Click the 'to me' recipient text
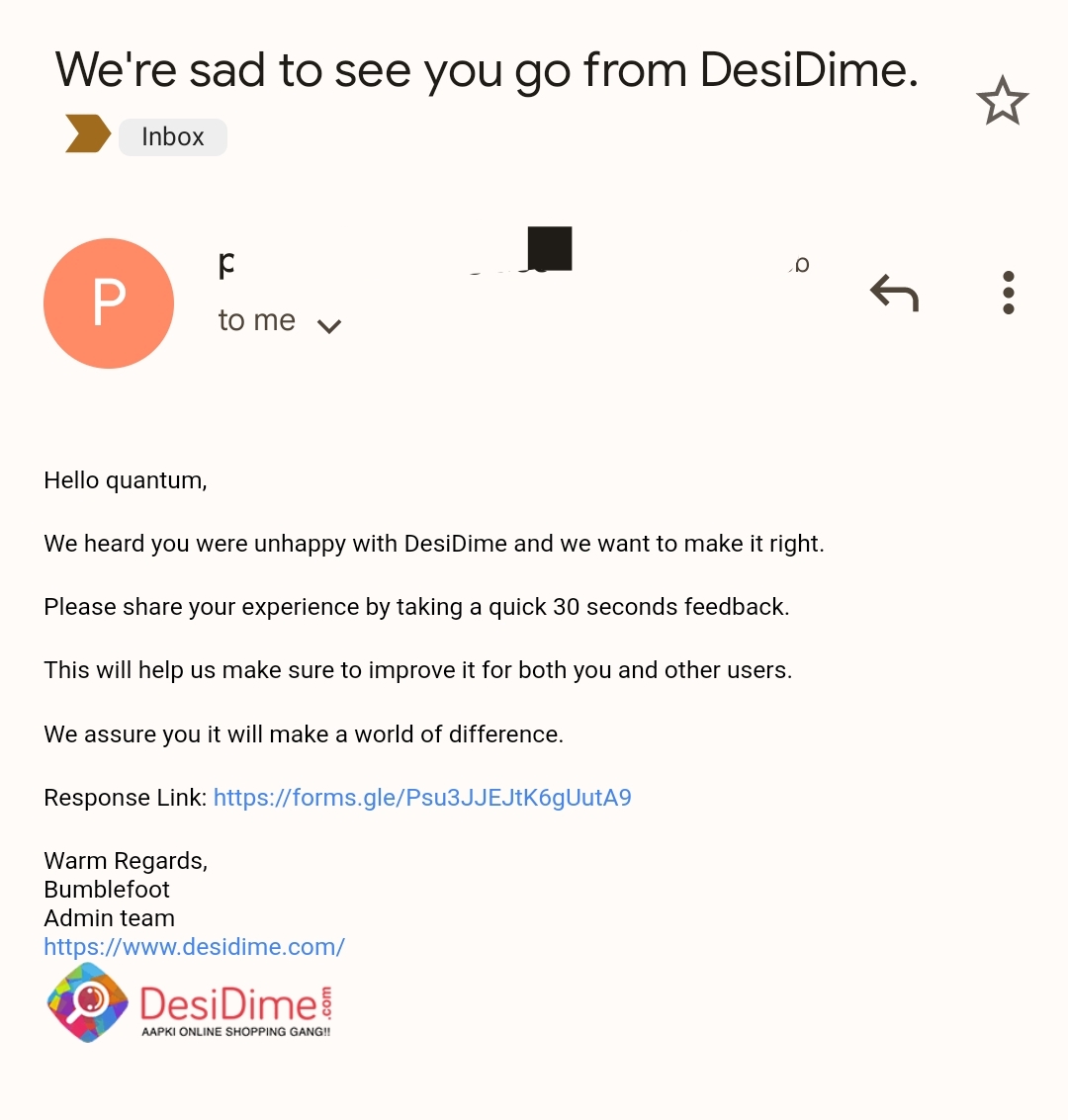Image resolution: width=1068 pixels, height=1120 pixels. pos(257,320)
